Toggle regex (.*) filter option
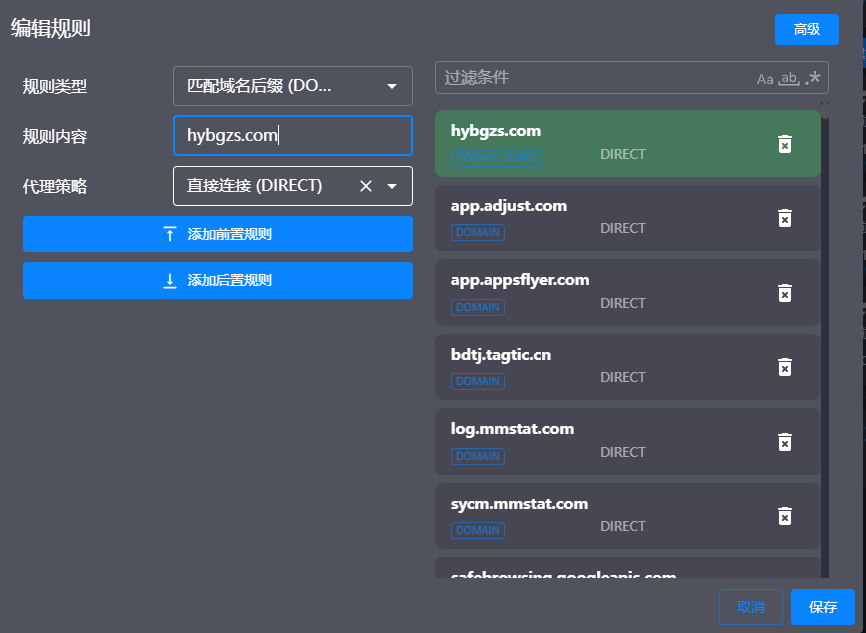Viewport: 866px width, 633px height. 813,78
